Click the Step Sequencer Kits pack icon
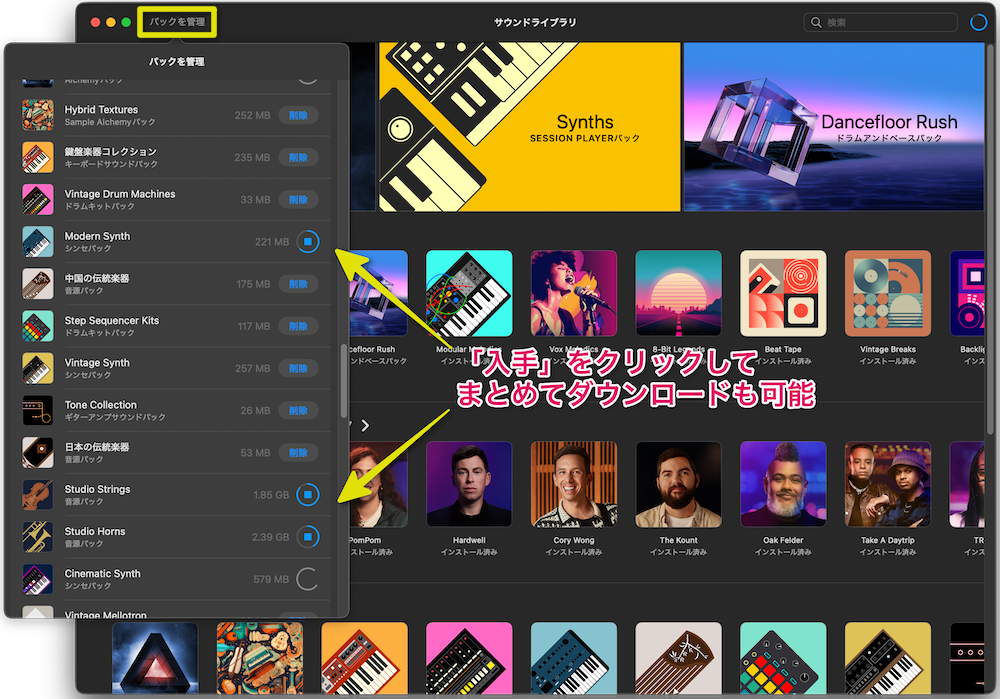Viewport: 1000px width, 699px height. (x=37, y=326)
